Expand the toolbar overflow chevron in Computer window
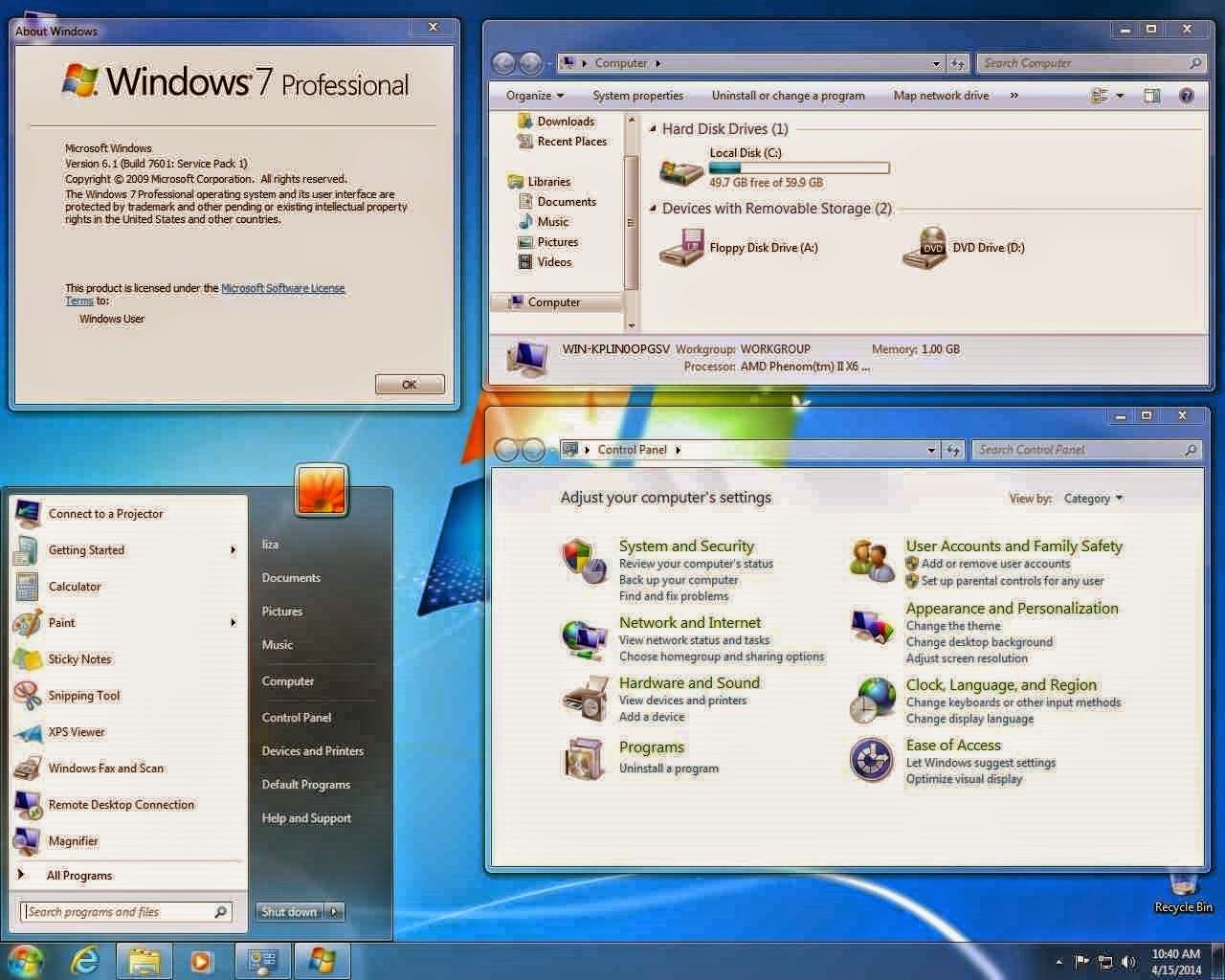Image resolution: width=1225 pixels, height=980 pixels. 1013,96
